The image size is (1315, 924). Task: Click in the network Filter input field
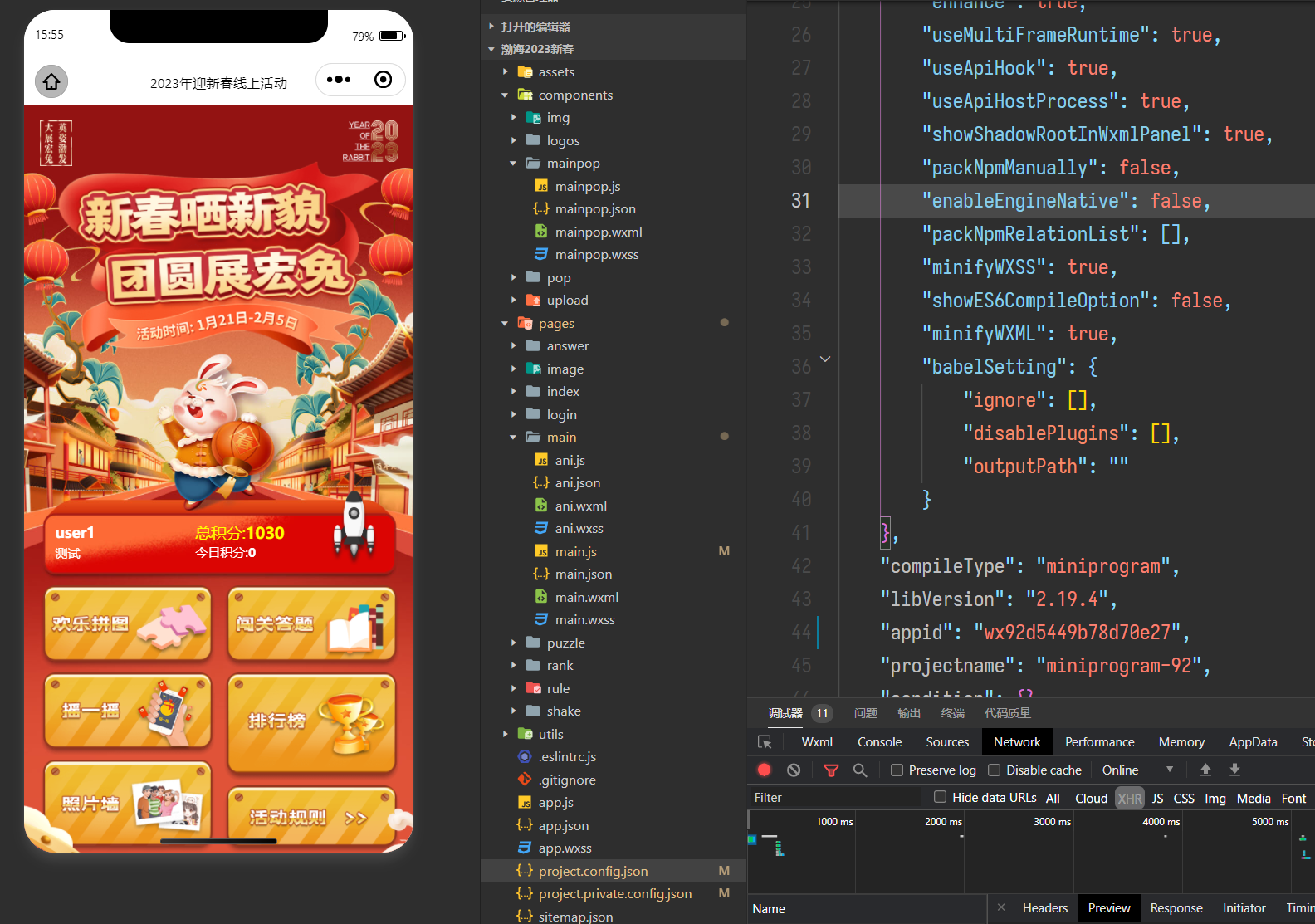pyautogui.click(x=834, y=797)
